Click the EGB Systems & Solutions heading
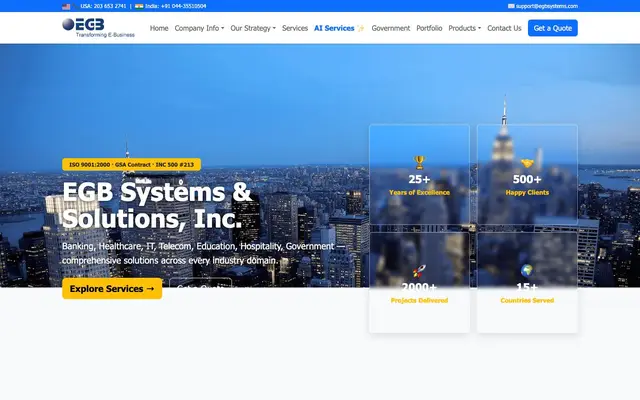 (157, 205)
